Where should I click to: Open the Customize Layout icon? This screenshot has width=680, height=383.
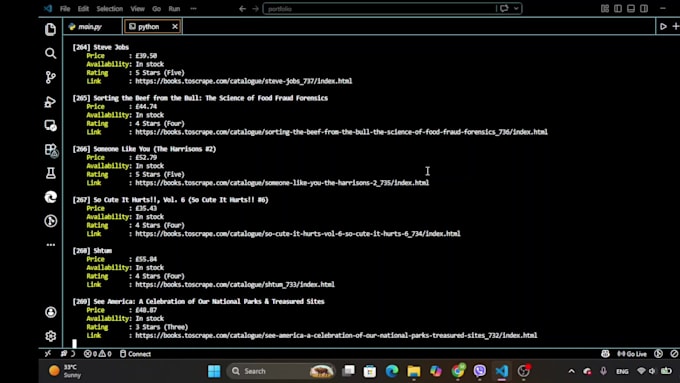(x=605, y=9)
